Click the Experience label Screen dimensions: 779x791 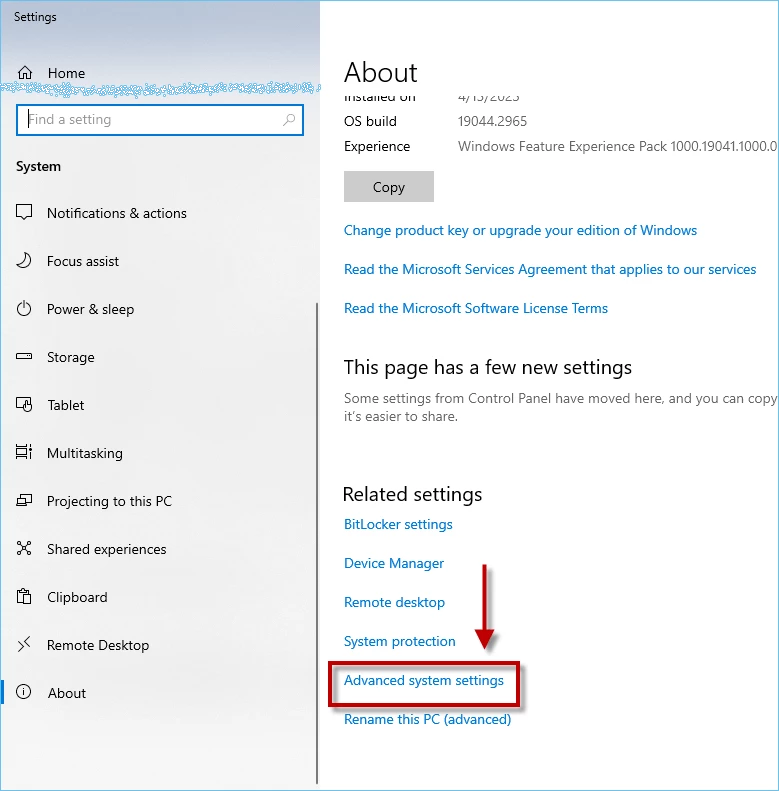pos(377,146)
